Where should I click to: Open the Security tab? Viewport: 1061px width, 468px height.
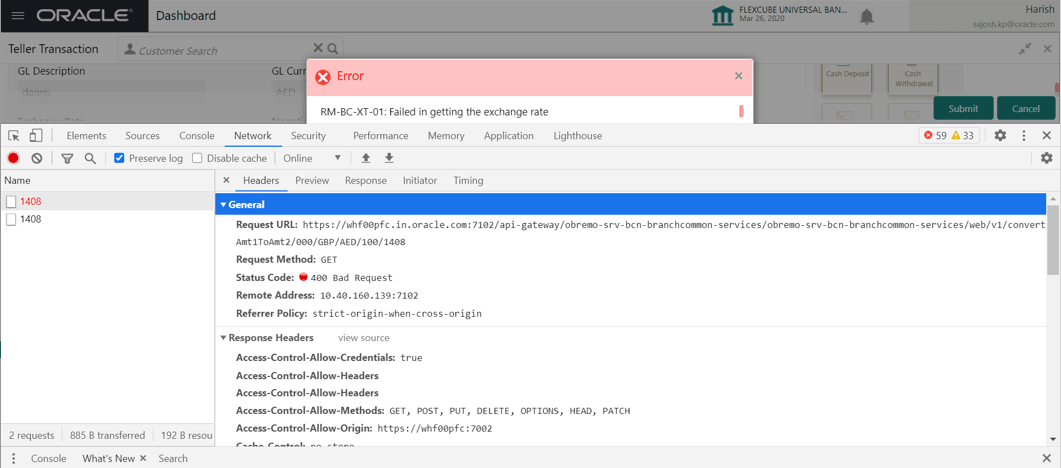click(308, 135)
